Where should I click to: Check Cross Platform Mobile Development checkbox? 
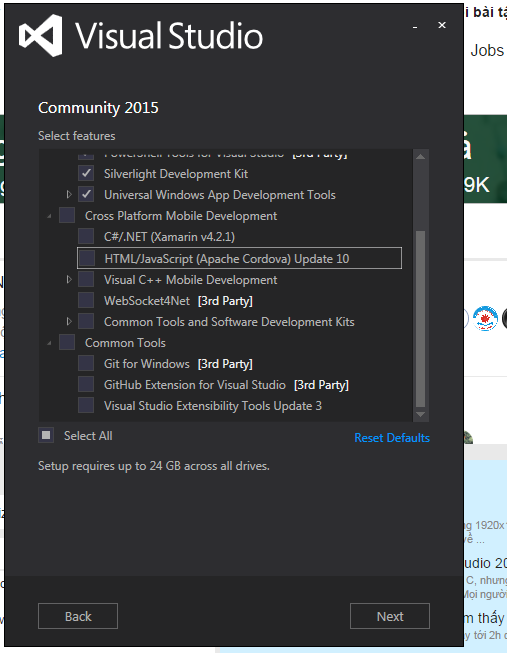click(67, 215)
